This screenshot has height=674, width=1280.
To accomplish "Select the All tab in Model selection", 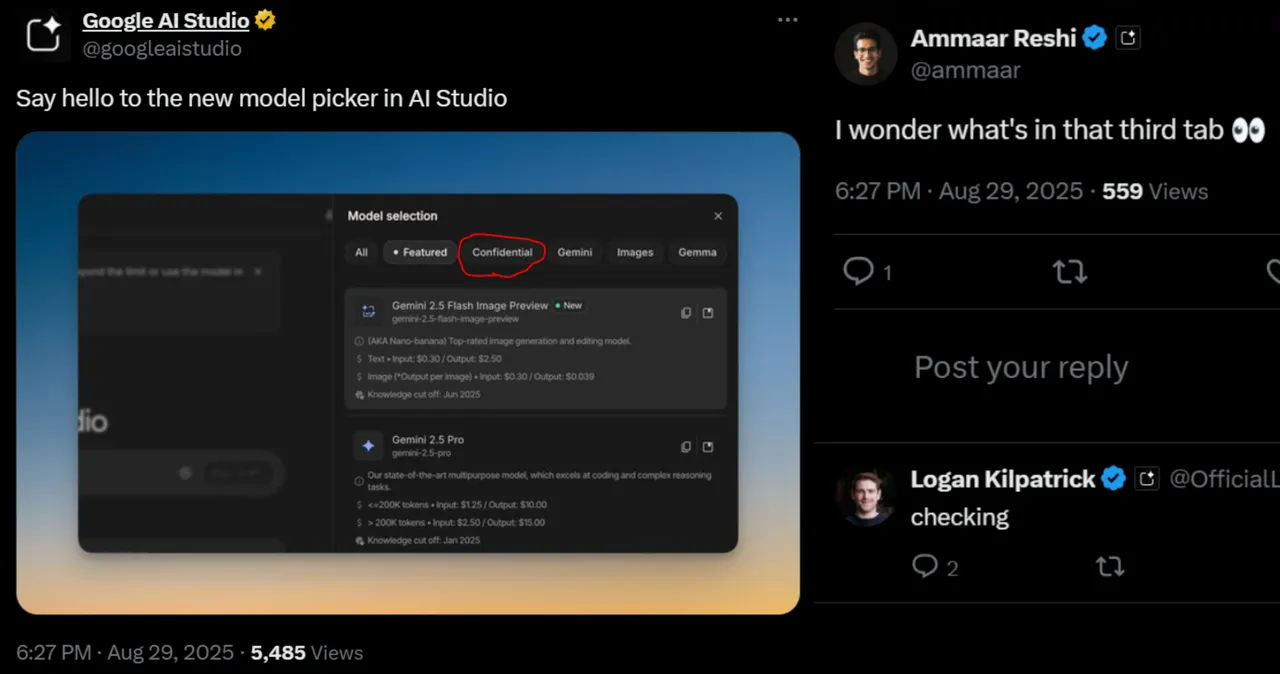I will click(361, 252).
